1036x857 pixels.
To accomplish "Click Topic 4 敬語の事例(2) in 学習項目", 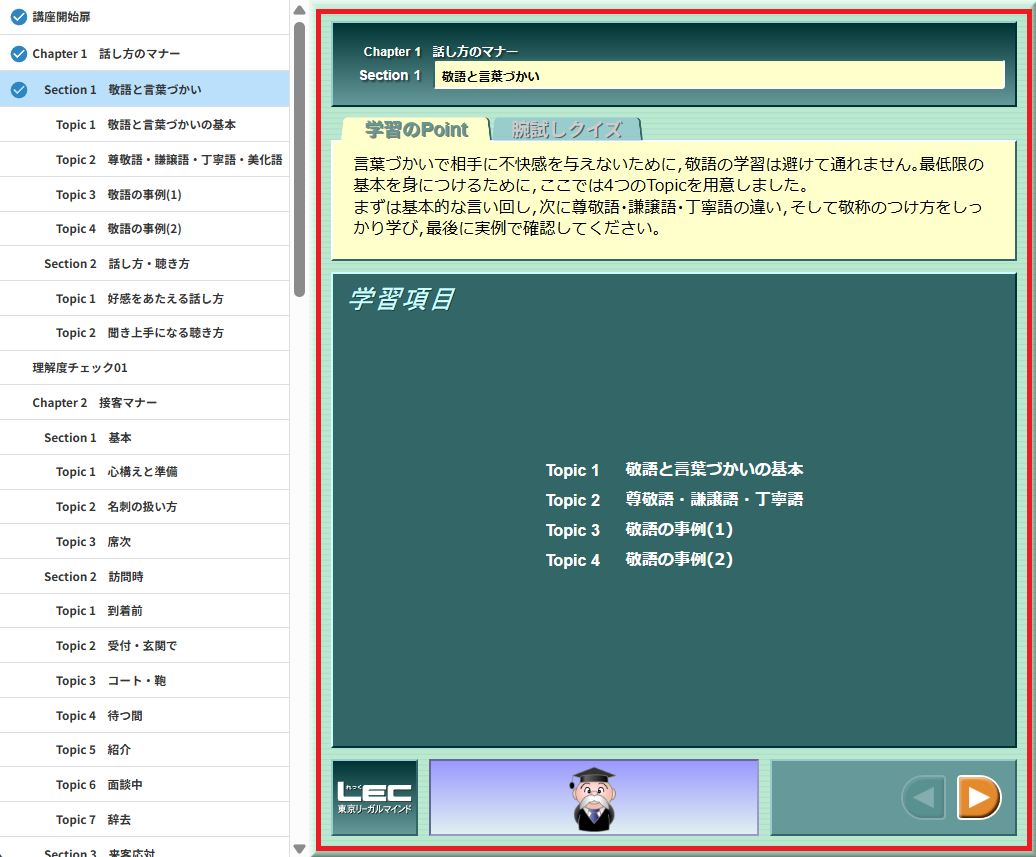I will click(639, 560).
